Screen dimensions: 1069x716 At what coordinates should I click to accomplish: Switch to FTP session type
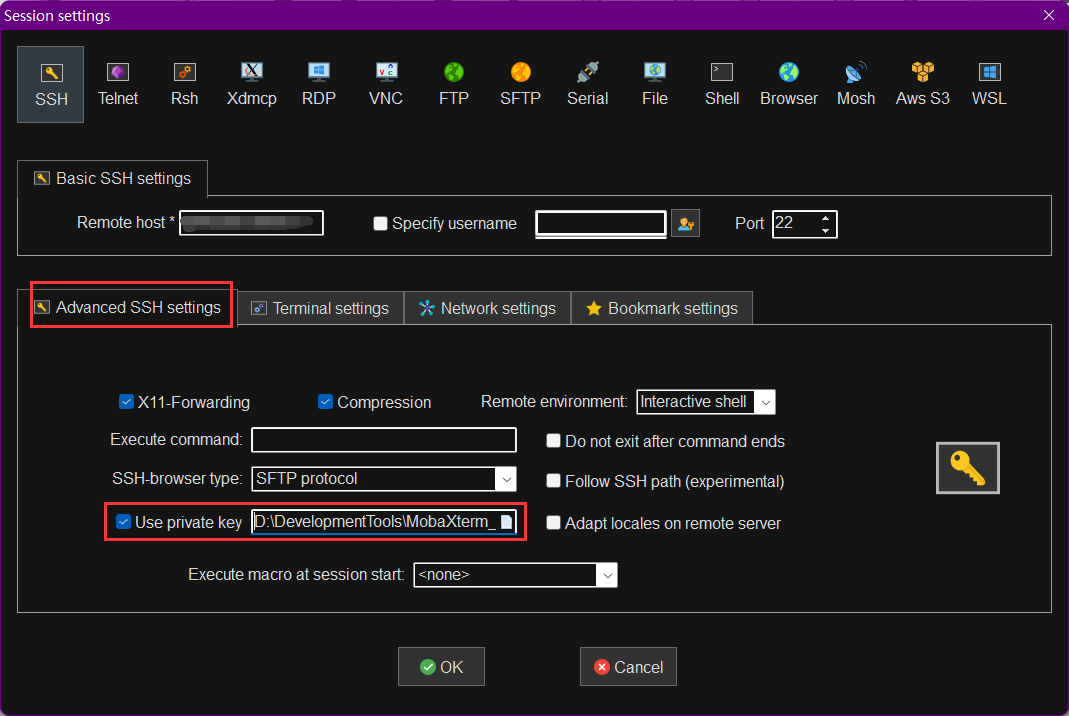[453, 85]
